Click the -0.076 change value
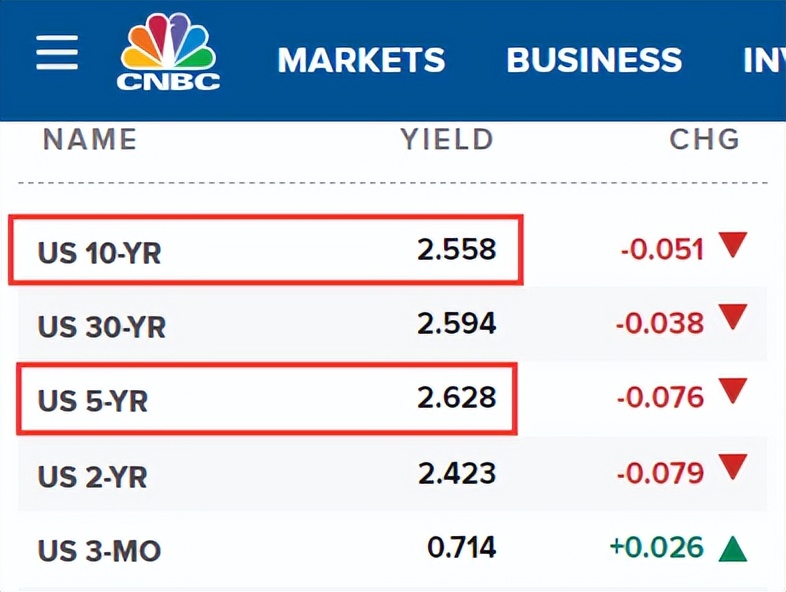 [660, 398]
